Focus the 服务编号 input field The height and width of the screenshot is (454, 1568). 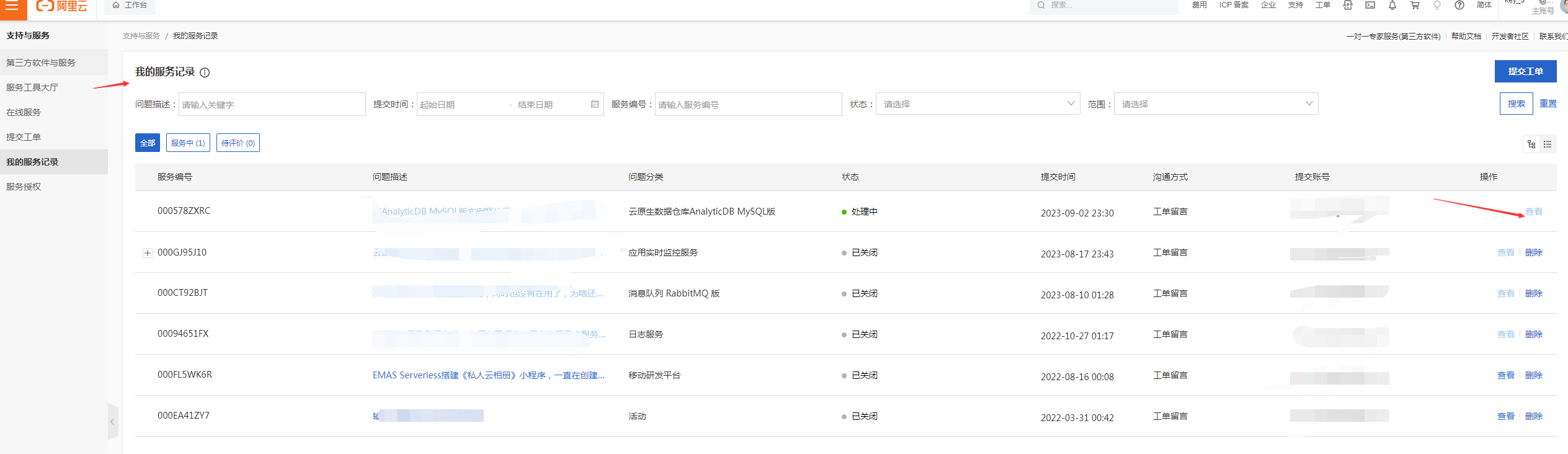click(x=748, y=104)
